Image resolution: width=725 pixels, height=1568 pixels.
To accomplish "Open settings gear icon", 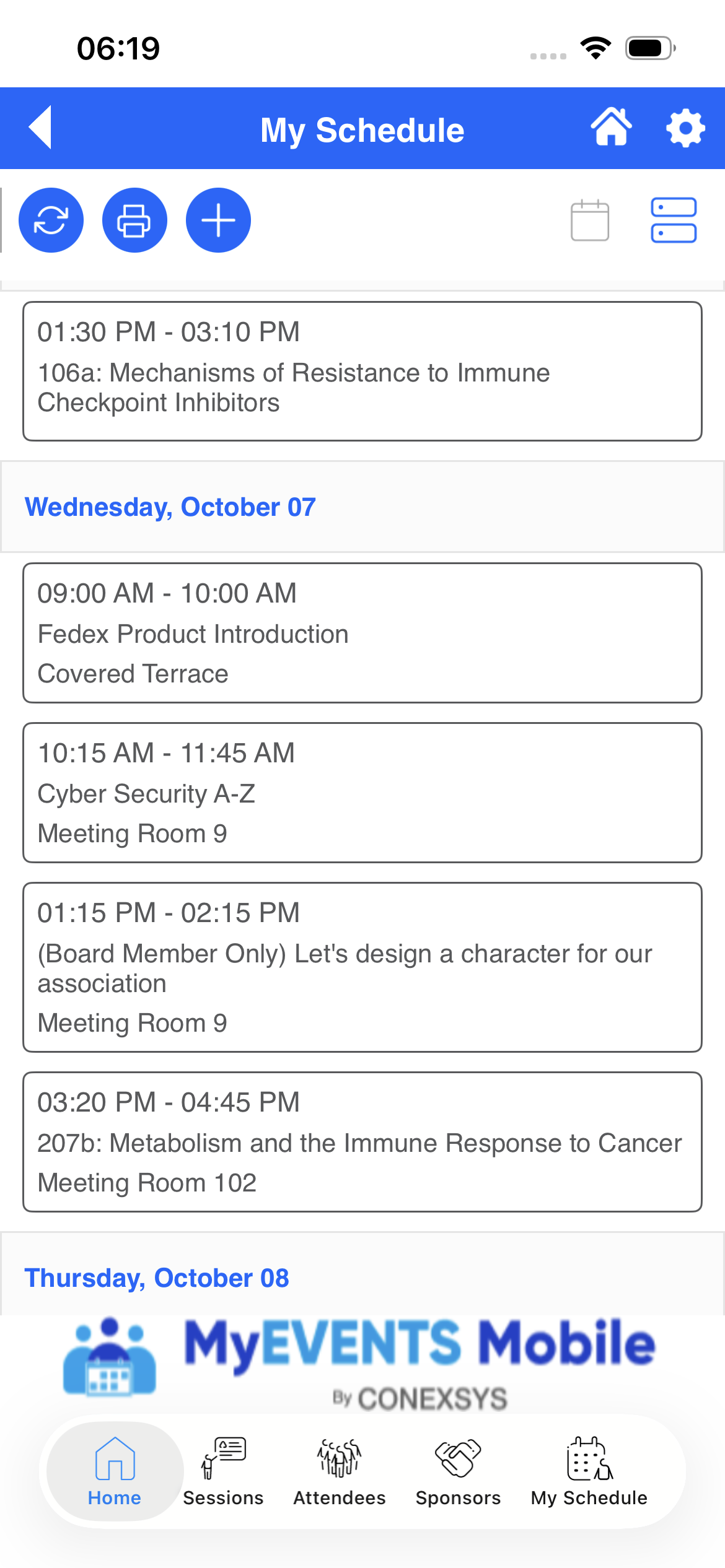I will [x=685, y=128].
